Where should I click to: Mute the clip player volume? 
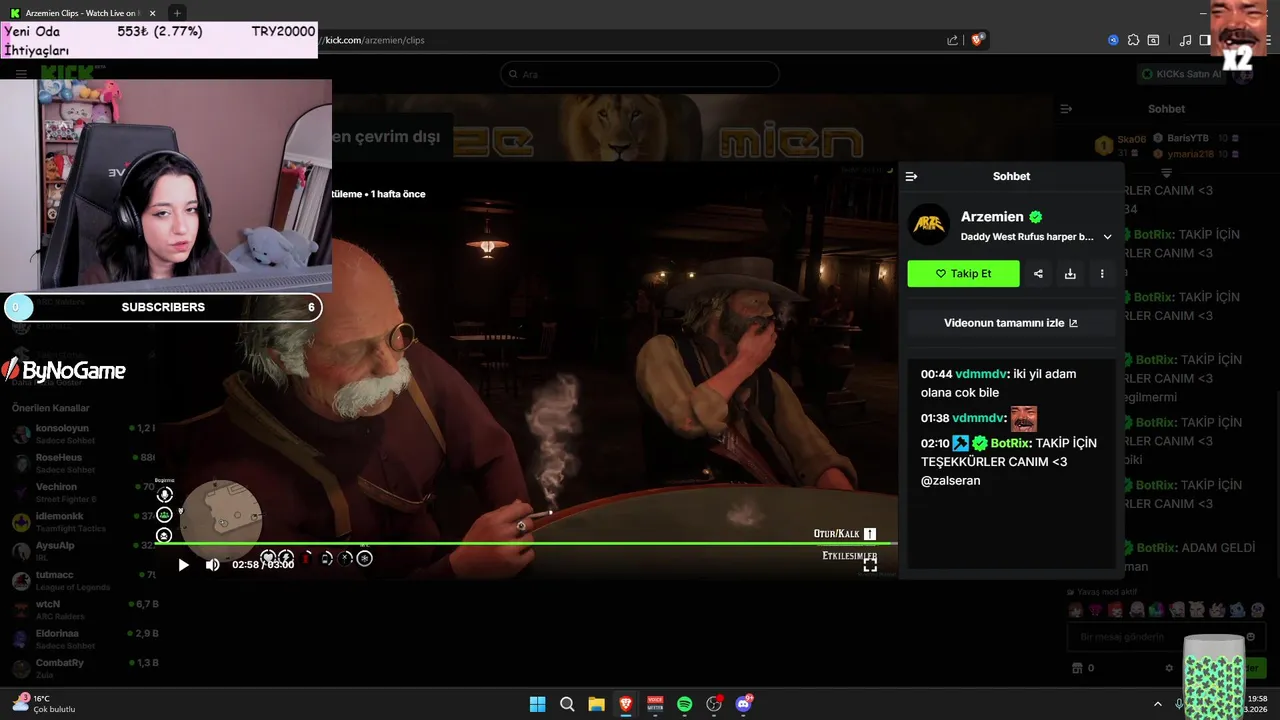pyautogui.click(x=212, y=565)
